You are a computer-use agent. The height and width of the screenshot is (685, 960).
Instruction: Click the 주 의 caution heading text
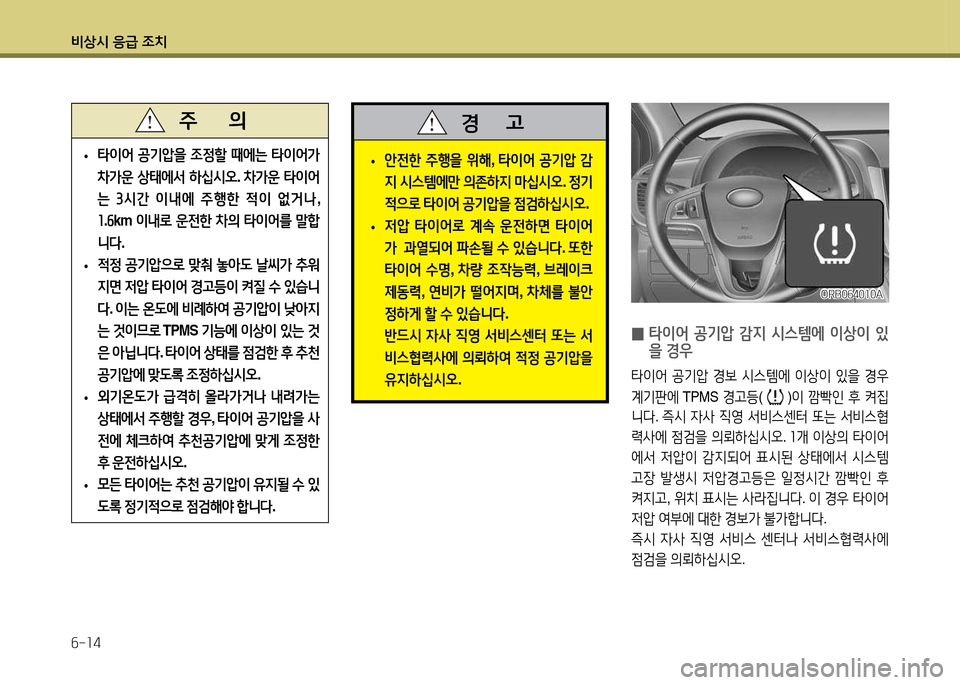point(212,121)
